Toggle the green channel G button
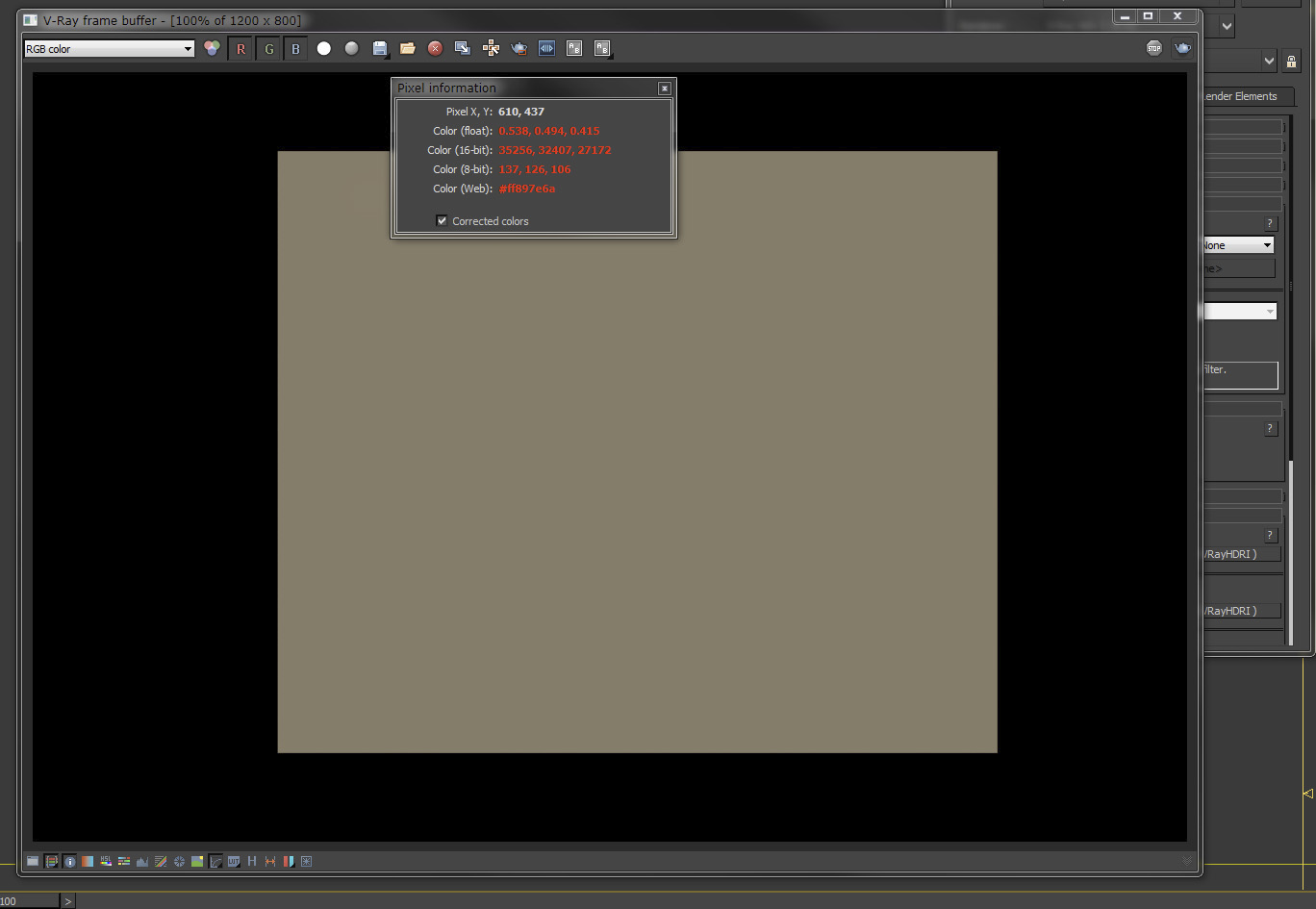This screenshot has height=909, width=1316. coord(268,48)
